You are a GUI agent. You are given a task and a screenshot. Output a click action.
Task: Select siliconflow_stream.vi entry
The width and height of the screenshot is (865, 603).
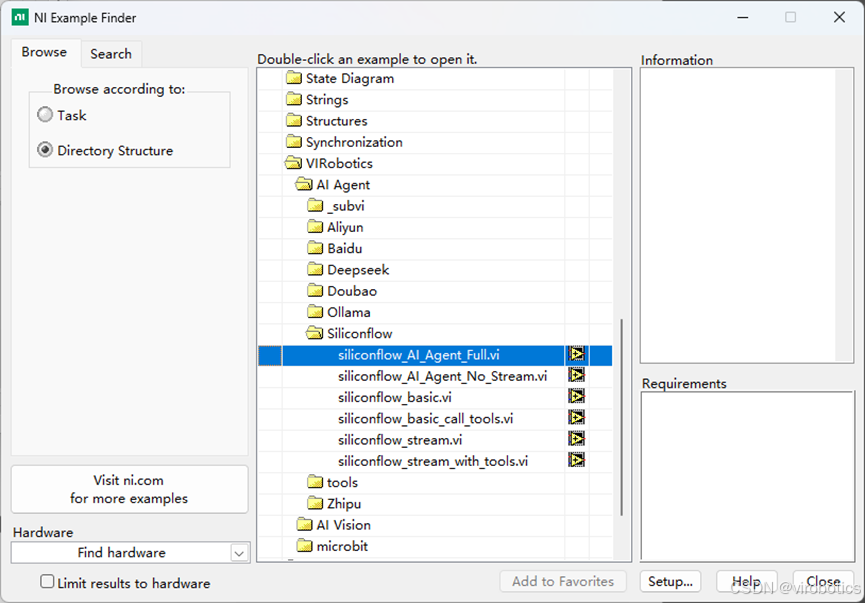pos(400,440)
